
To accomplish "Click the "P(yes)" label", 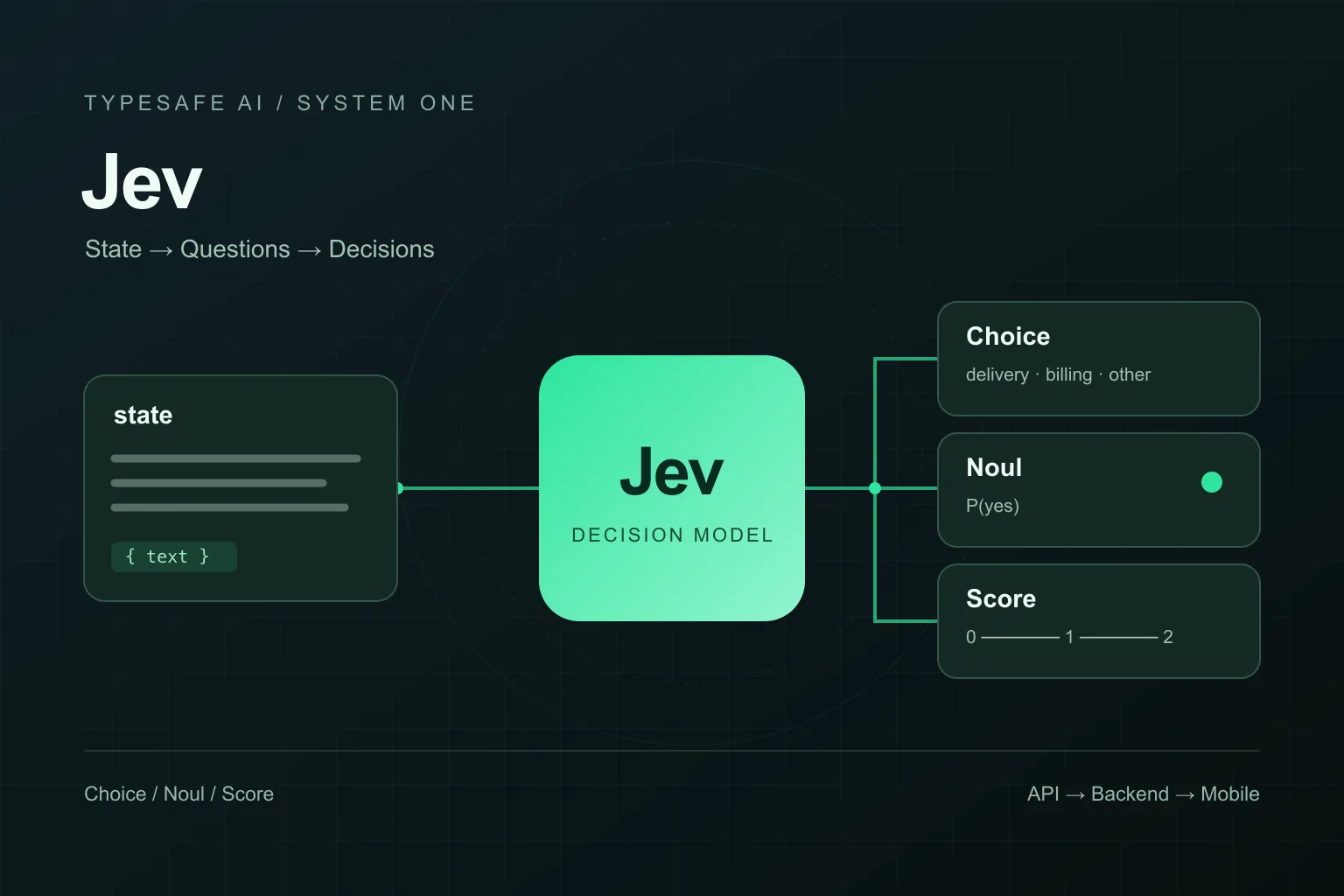I will pos(992,506).
